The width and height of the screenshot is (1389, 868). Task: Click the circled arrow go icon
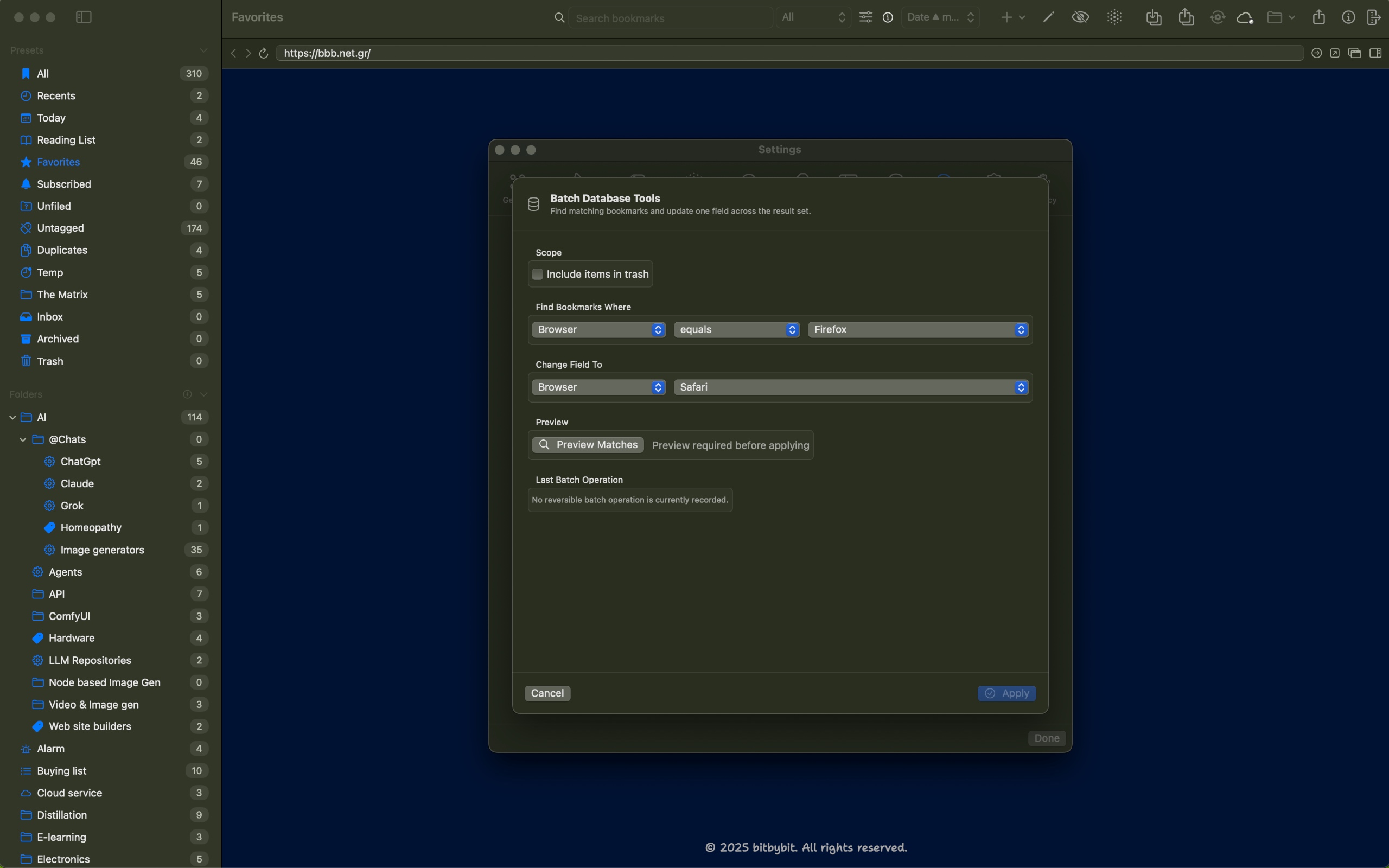tap(1317, 53)
